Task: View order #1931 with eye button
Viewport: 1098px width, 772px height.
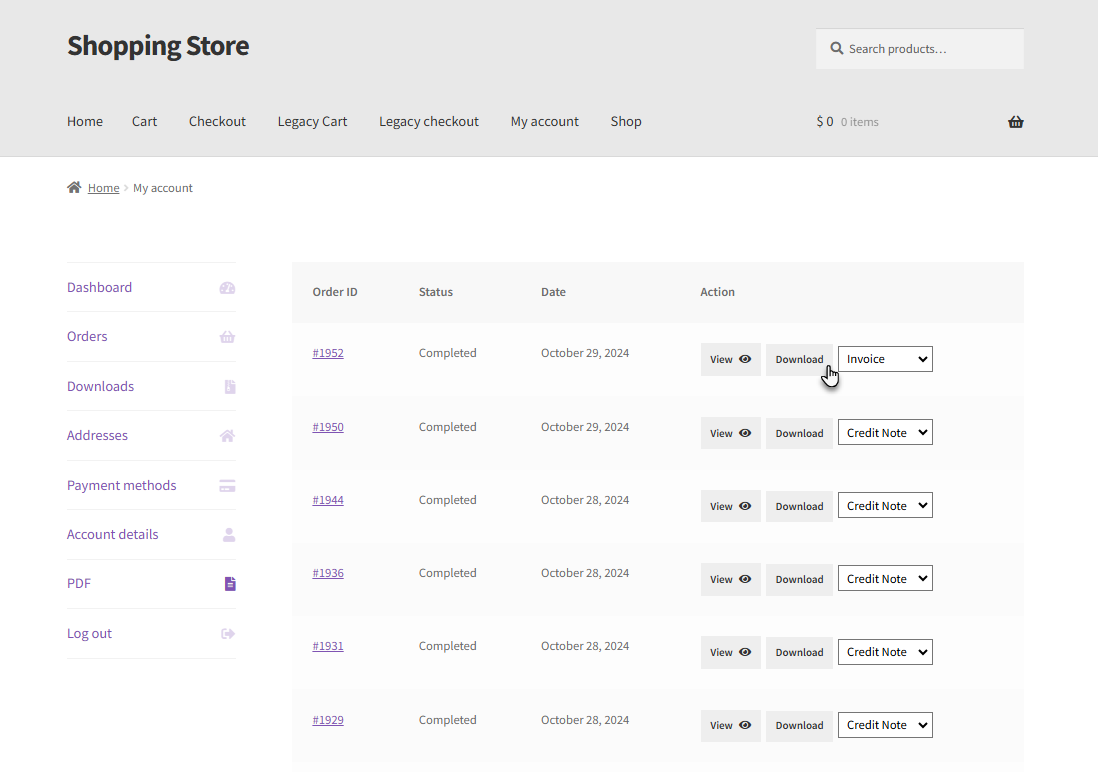Action: coord(730,652)
